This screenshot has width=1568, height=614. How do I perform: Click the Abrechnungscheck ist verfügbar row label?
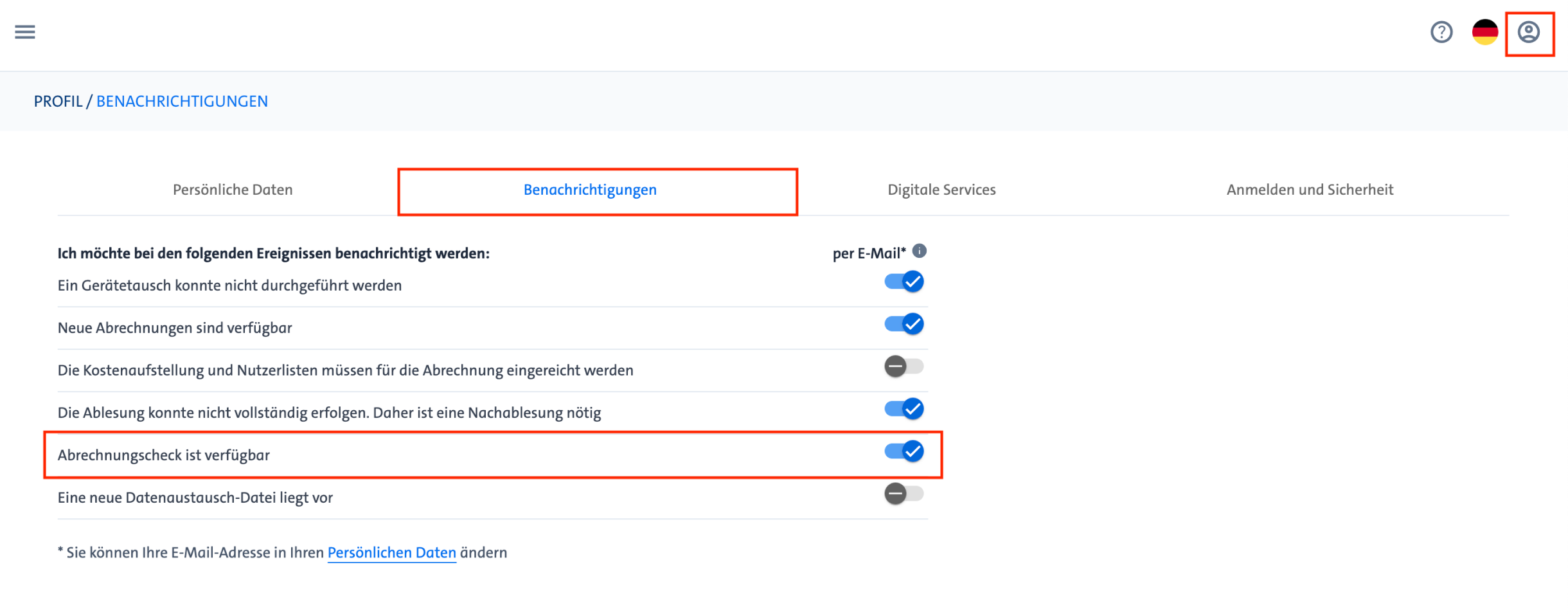coord(164,455)
